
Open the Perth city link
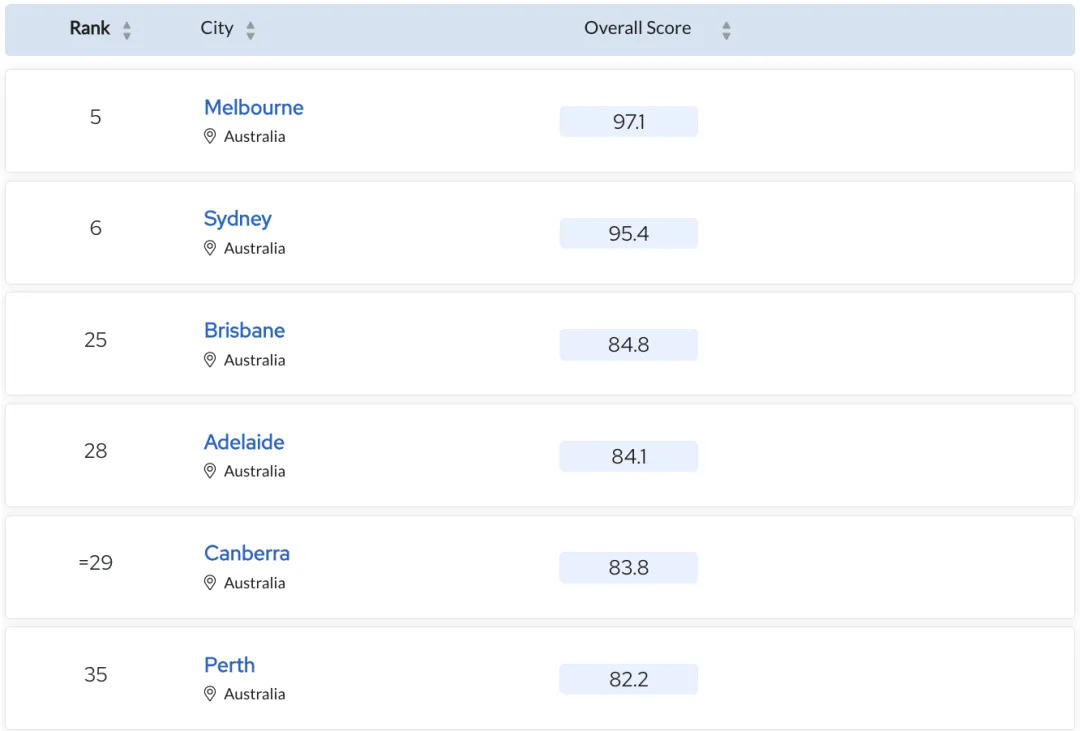pos(230,665)
